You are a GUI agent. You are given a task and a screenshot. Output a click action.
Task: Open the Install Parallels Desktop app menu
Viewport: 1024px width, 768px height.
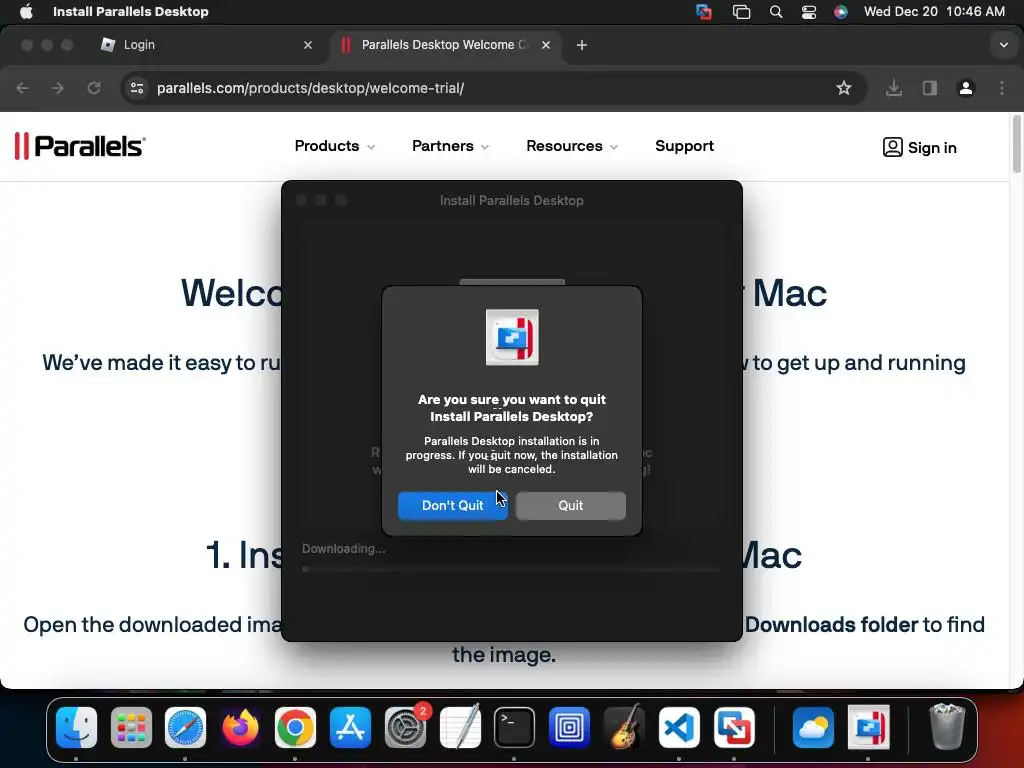tap(131, 11)
